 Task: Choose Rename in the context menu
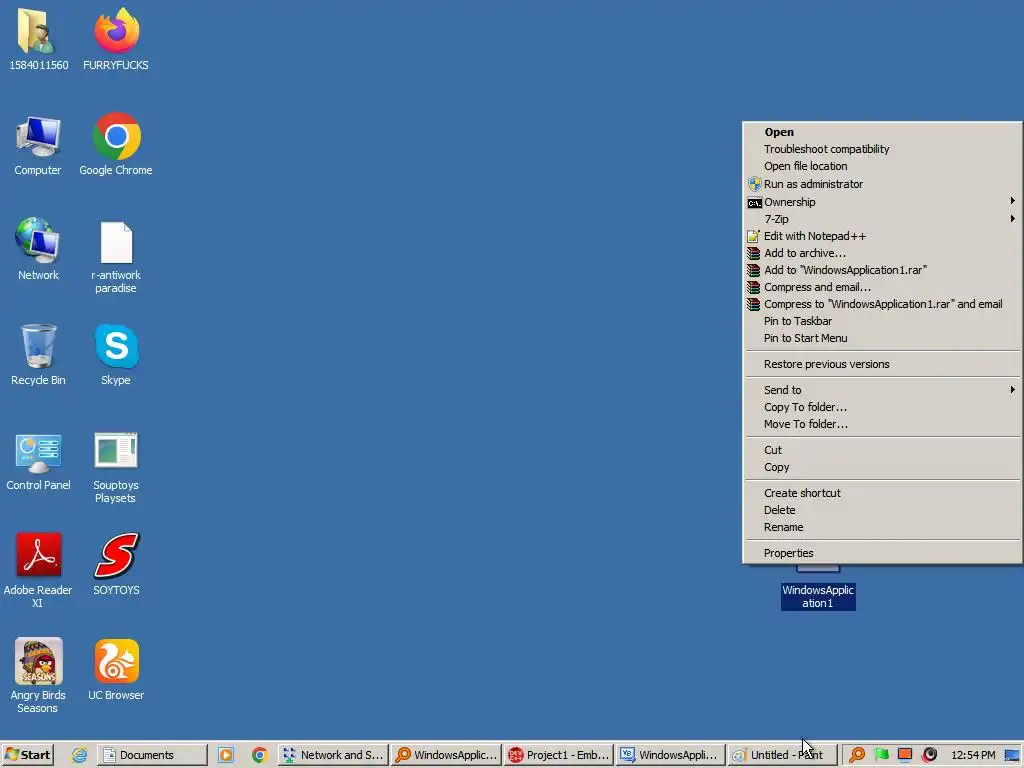point(883,527)
